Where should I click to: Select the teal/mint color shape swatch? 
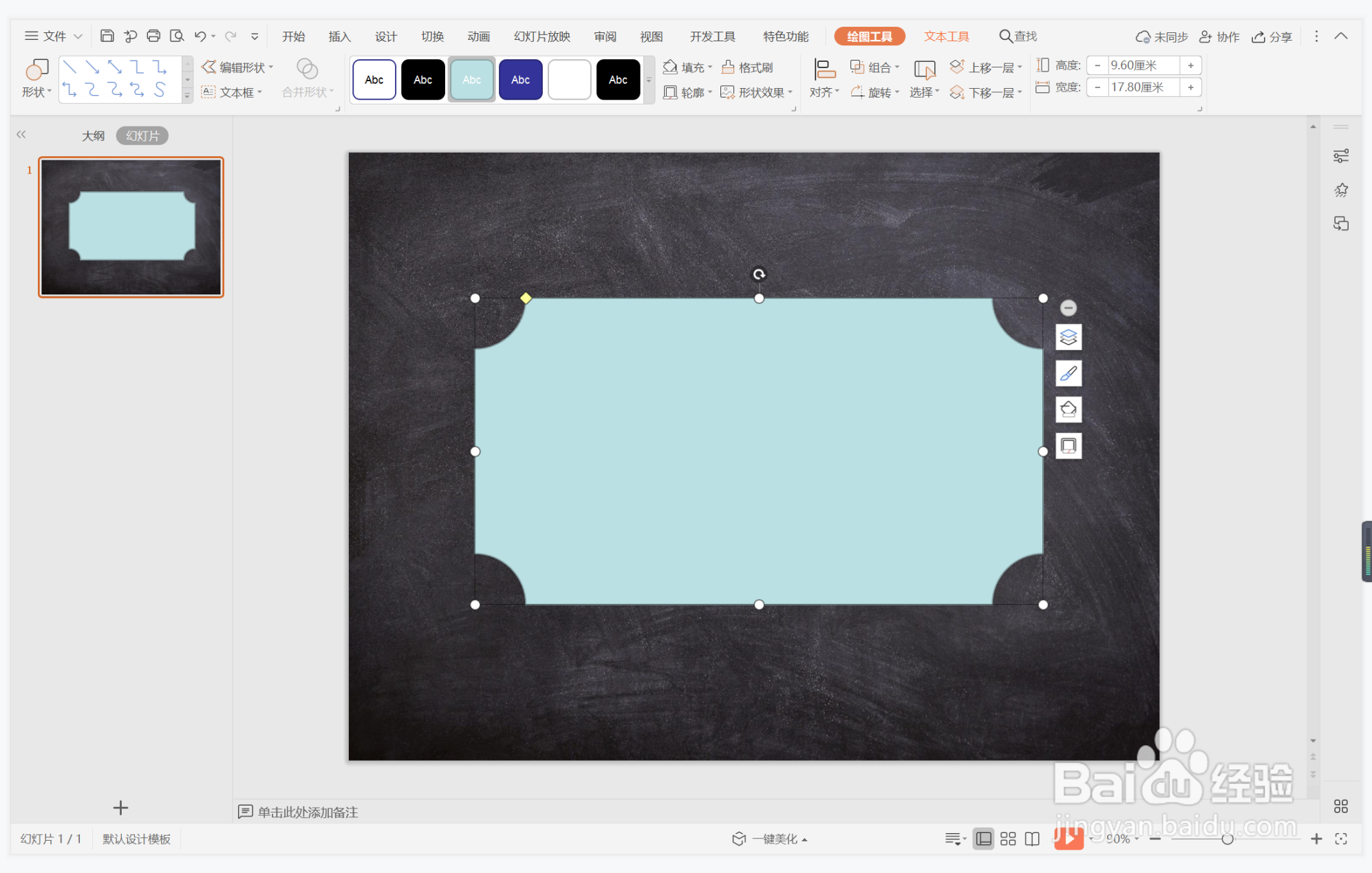[x=472, y=78]
